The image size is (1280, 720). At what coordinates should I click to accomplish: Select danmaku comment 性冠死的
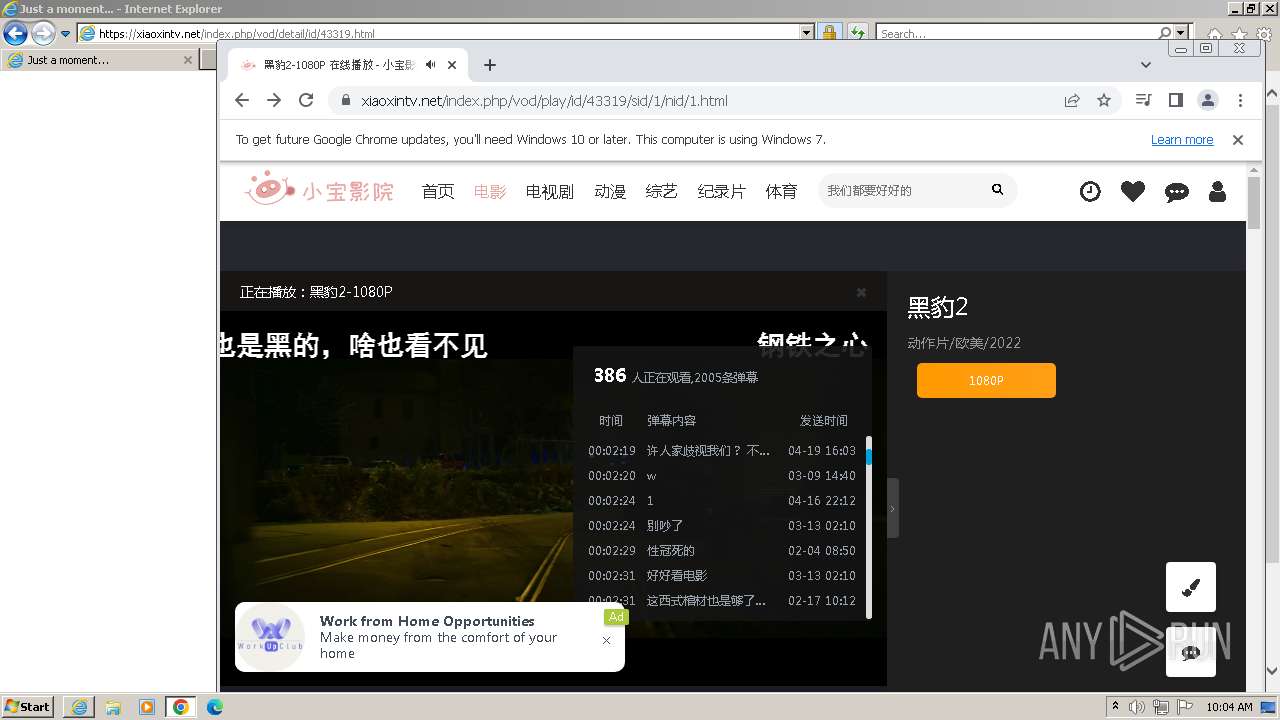[670, 551]
